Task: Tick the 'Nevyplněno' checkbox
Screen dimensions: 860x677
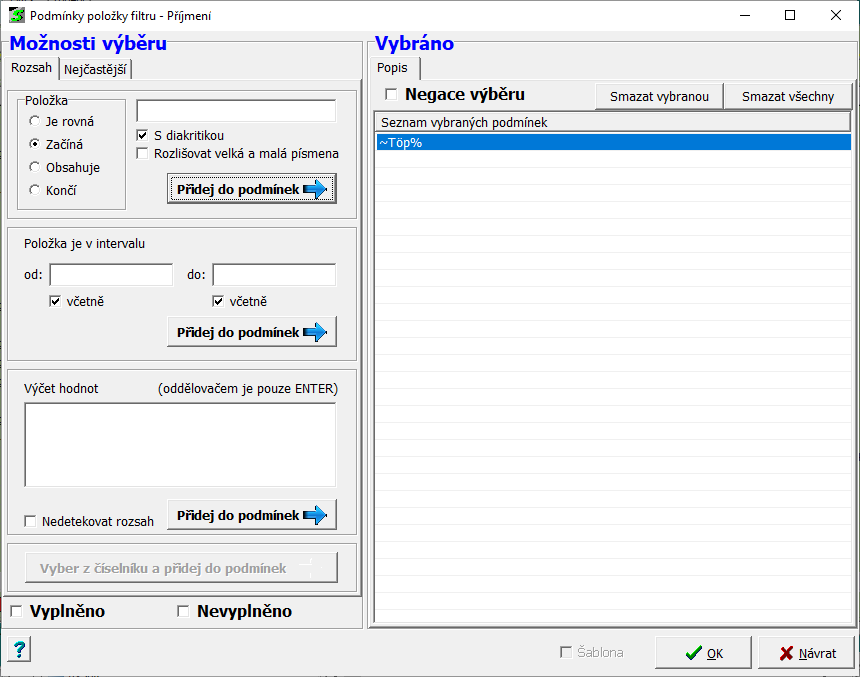Action: coord(183,611)
